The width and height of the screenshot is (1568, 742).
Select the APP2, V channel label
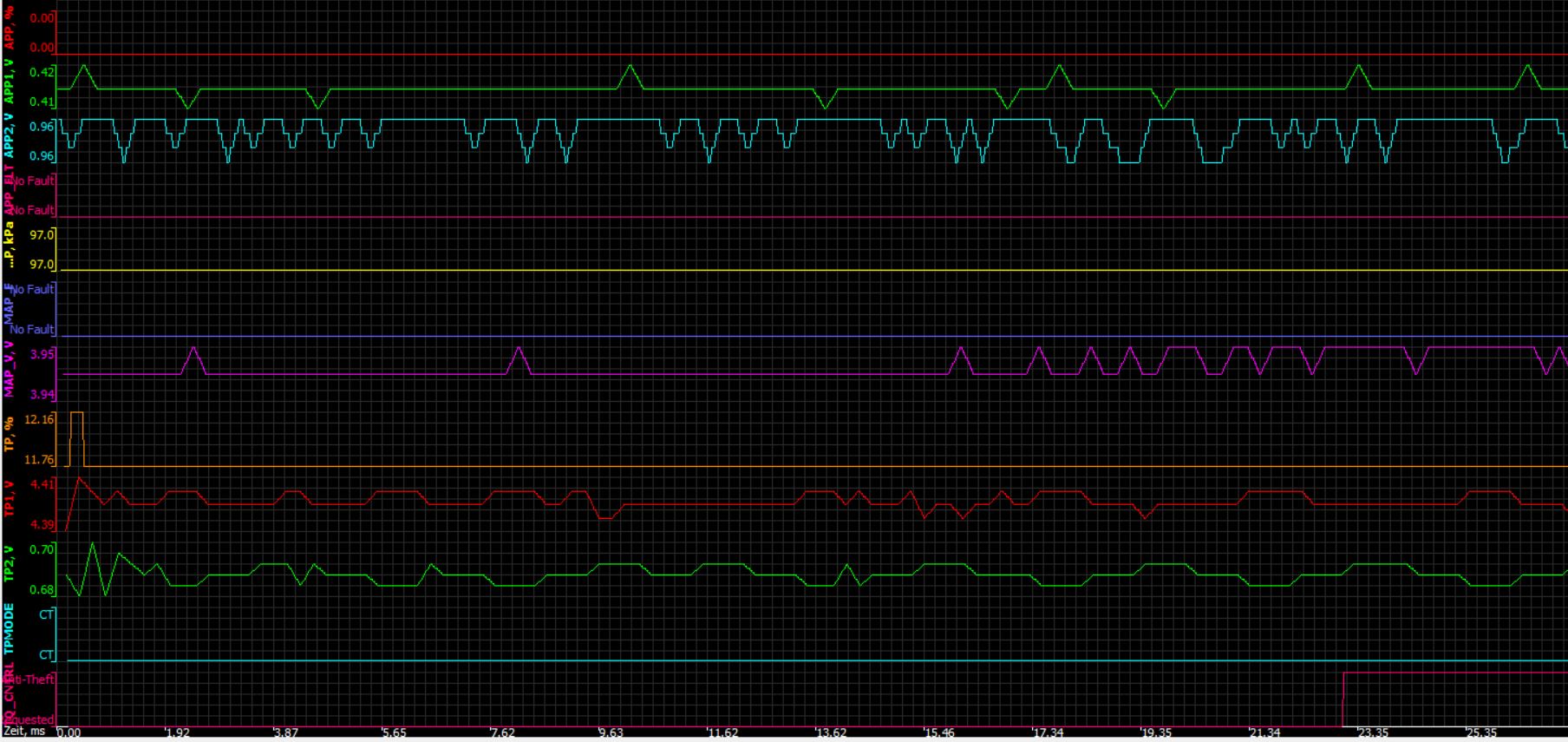tap(10, 136)
